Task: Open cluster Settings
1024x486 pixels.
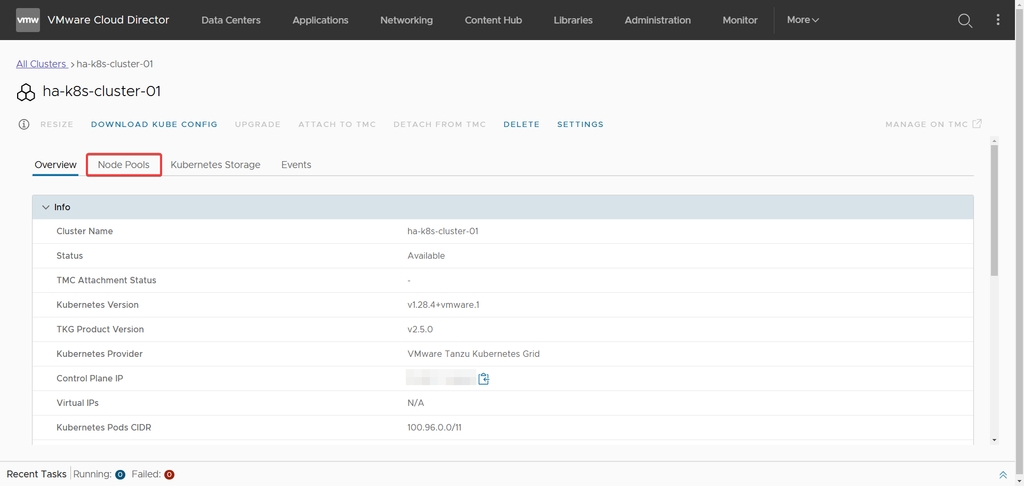Action: tap(580, 125)
